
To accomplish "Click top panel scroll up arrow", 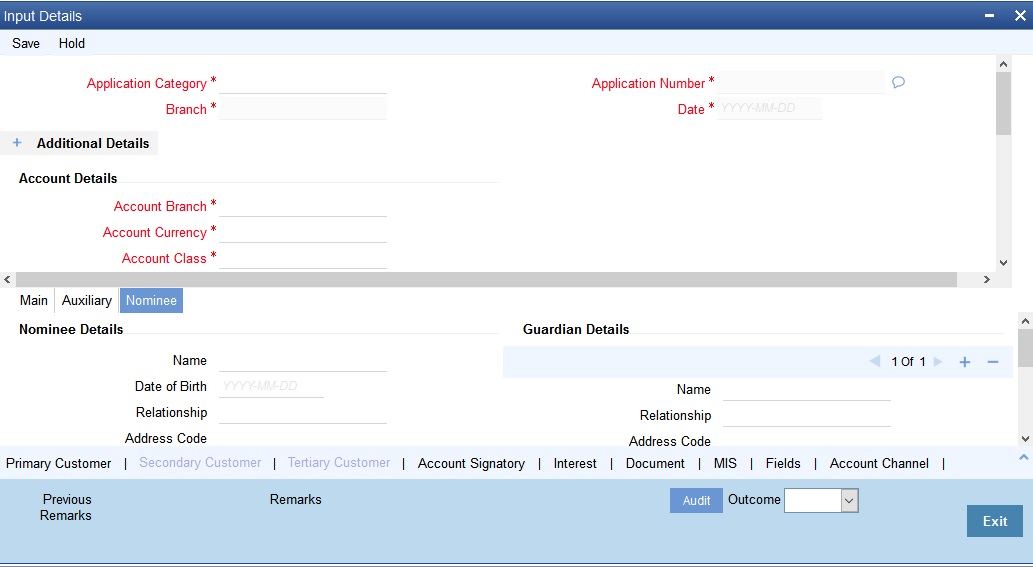I will [x=1003, y=64].
